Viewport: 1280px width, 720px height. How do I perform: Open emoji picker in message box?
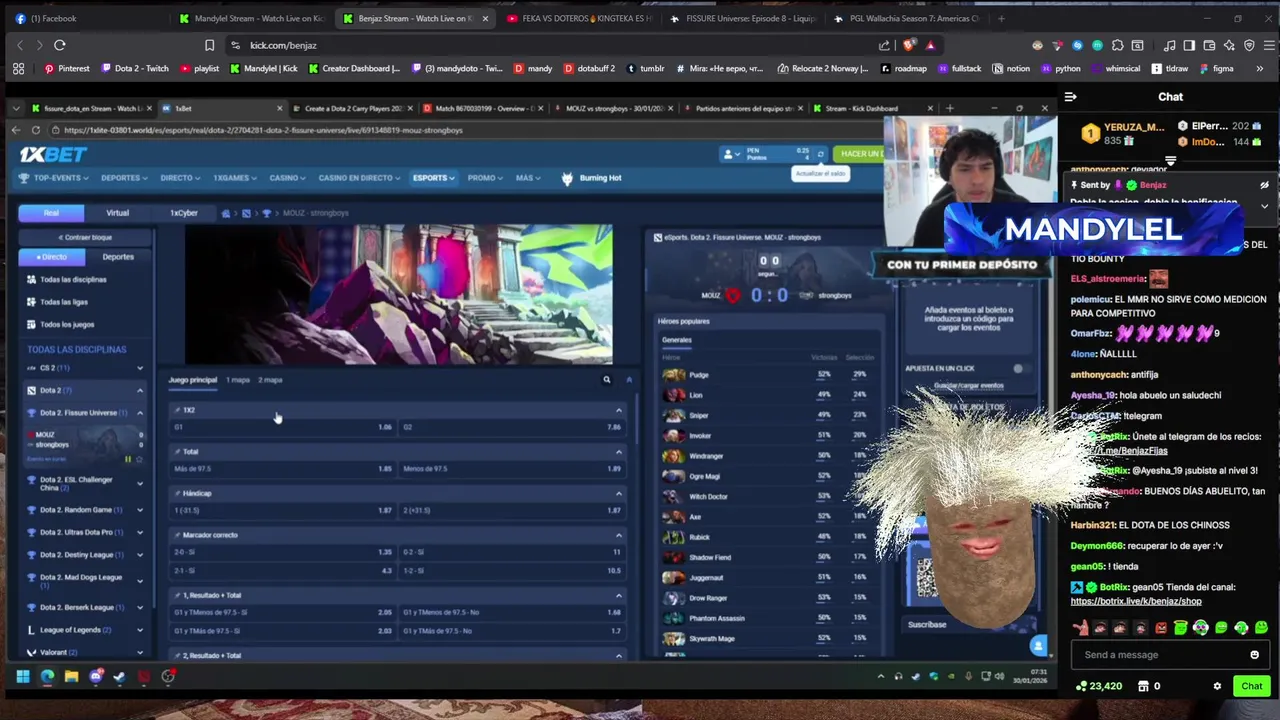point(1254,655)
